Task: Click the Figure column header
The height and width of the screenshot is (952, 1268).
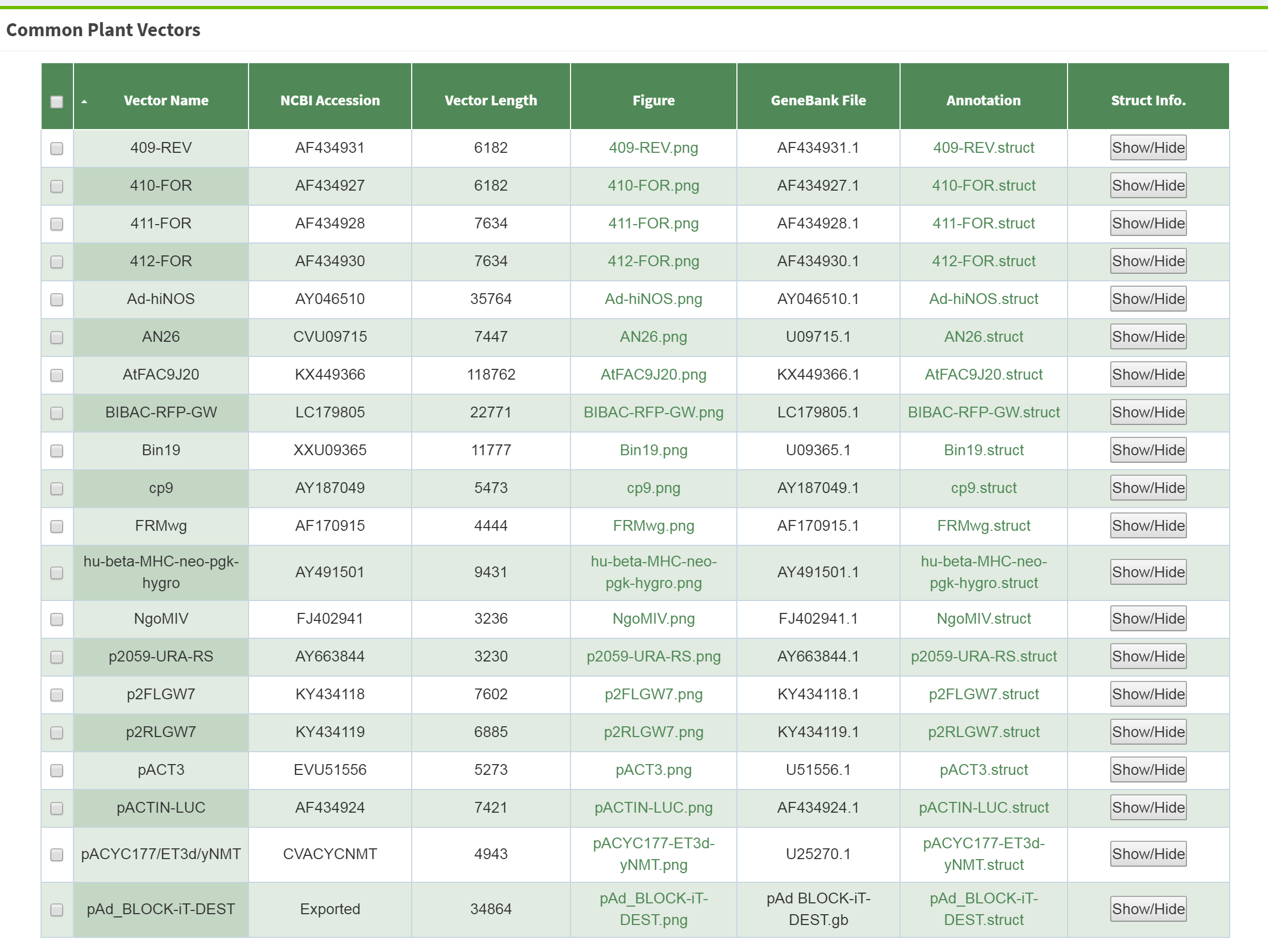Action: coord(653,100)
